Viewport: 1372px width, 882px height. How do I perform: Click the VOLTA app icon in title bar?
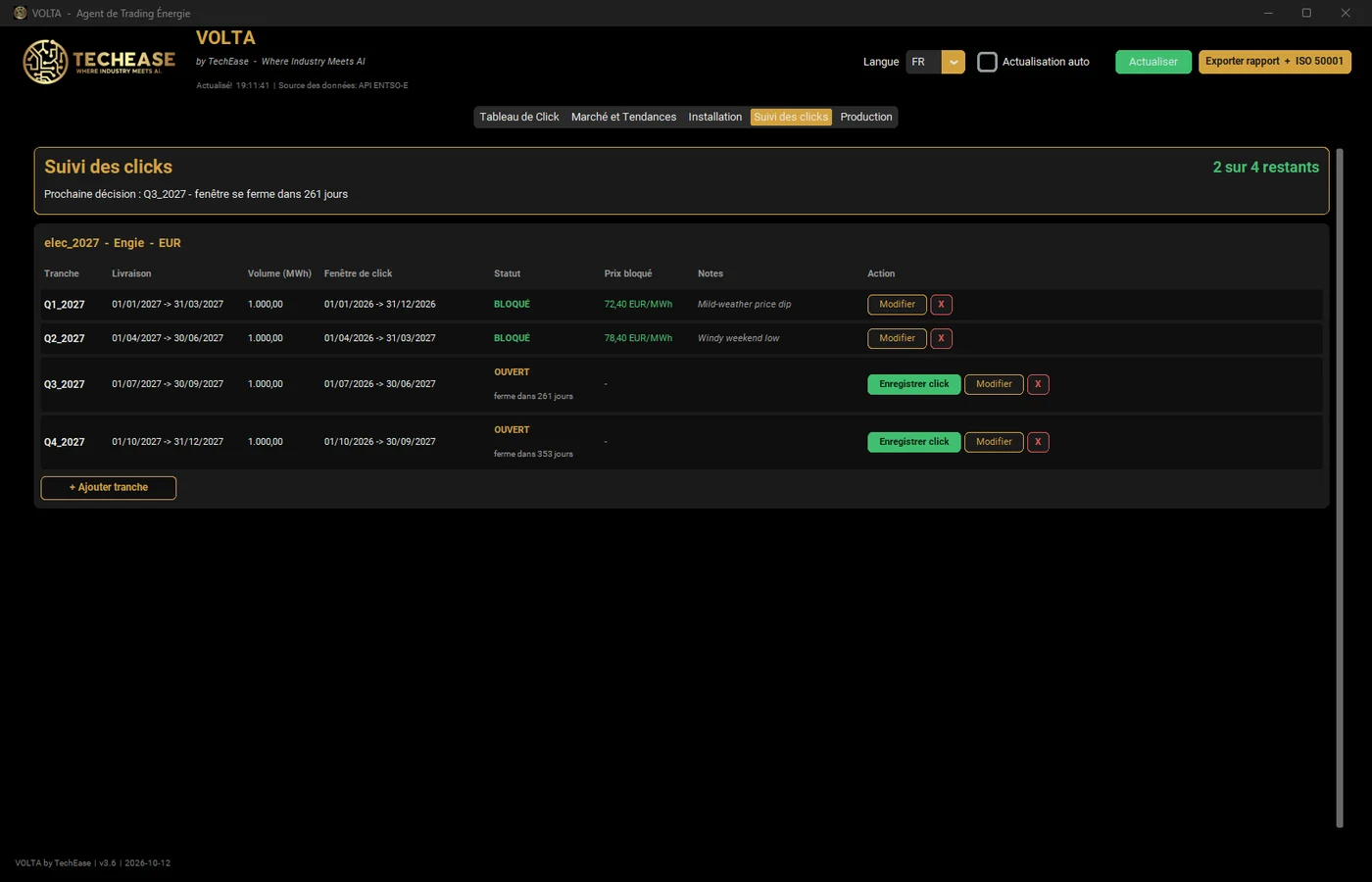(x=20, y=13)
